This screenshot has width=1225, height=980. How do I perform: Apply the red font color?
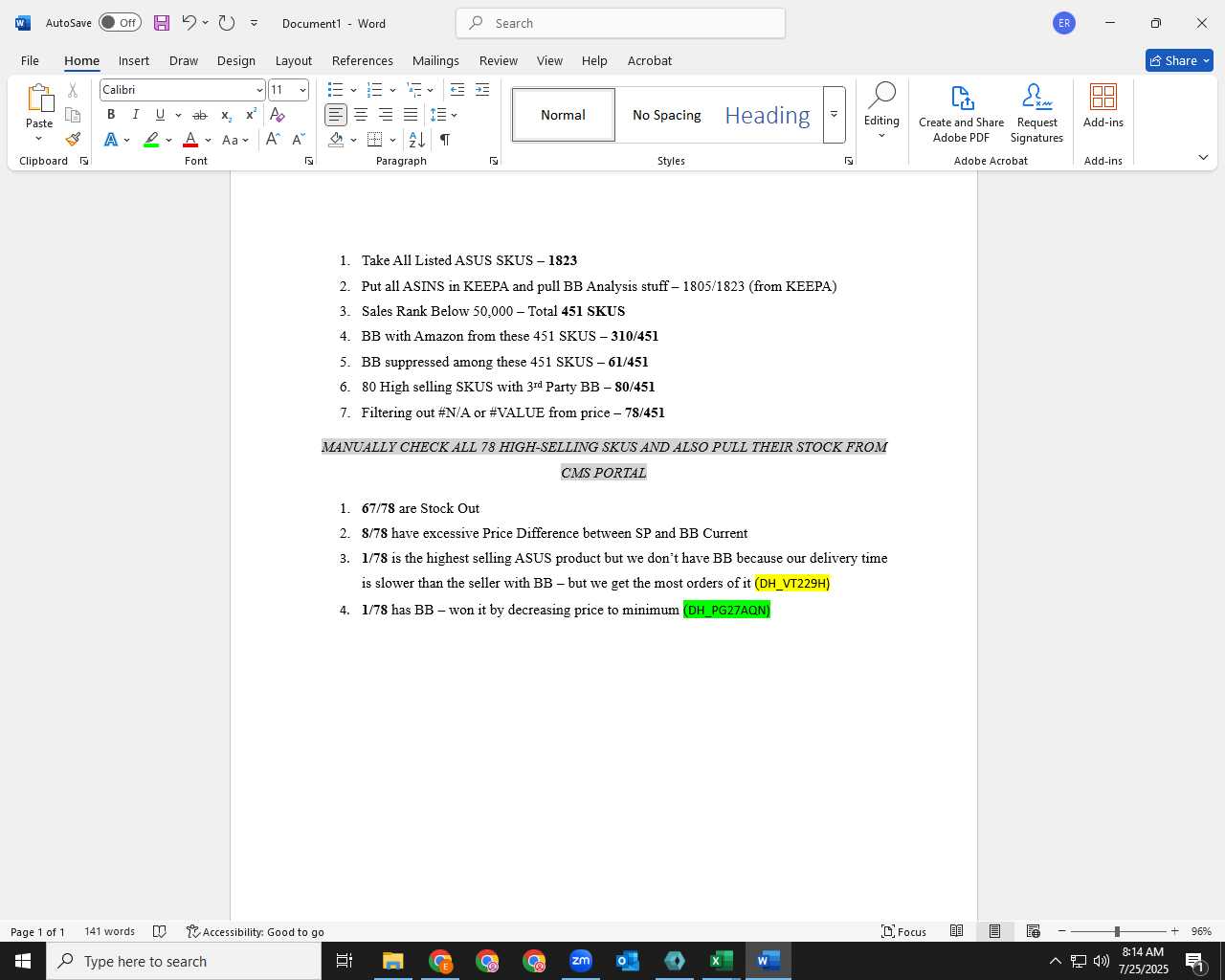tap(190, 140)
